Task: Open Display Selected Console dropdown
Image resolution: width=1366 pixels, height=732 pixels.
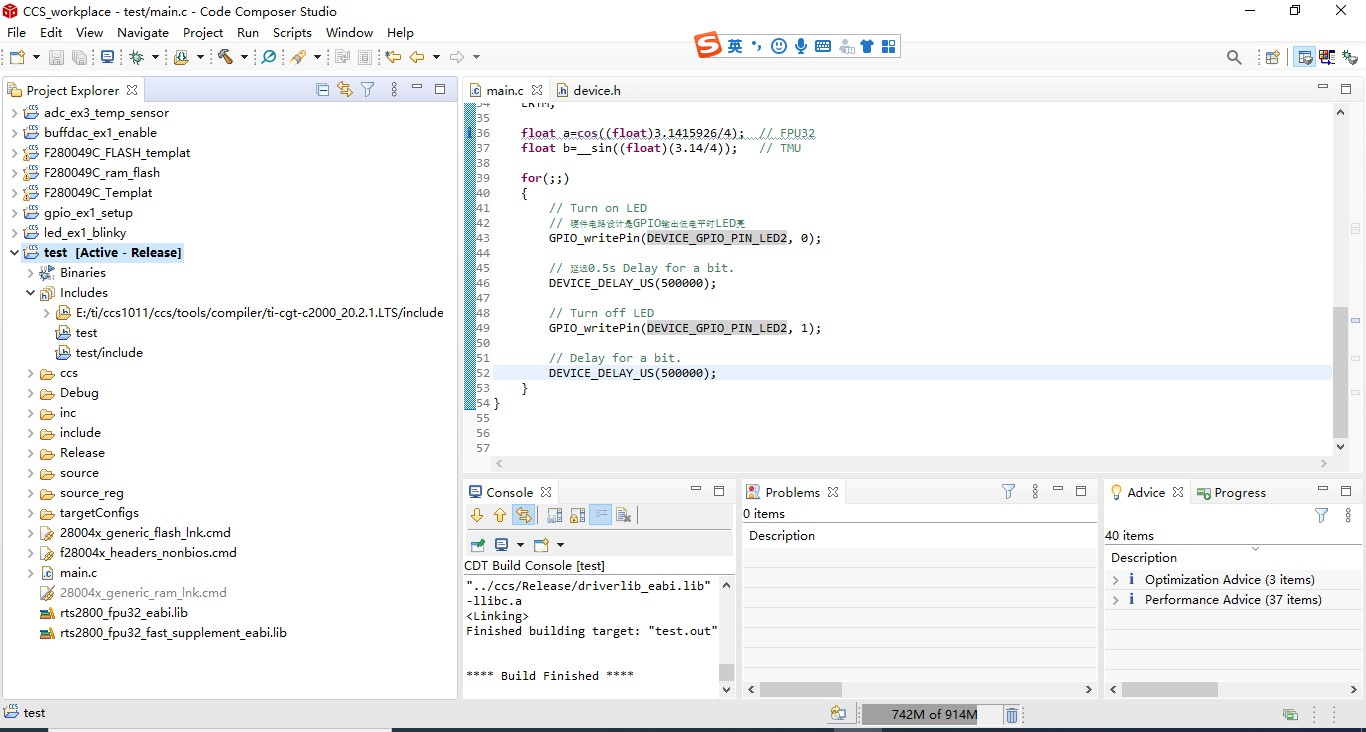Action: click(x=520, y=545)
